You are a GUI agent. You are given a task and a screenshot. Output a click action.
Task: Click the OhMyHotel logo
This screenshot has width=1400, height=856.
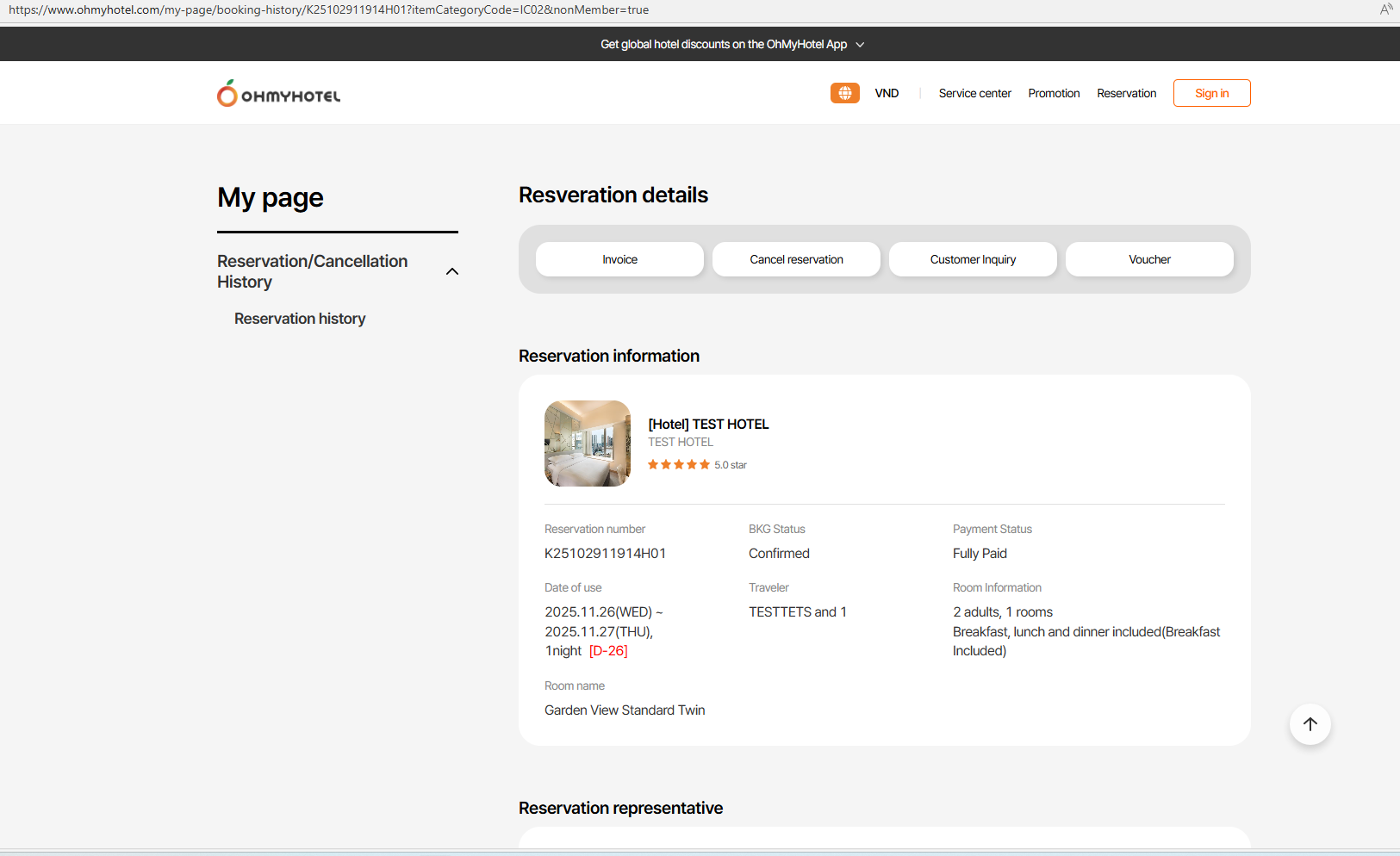click(x=278, y=93)
